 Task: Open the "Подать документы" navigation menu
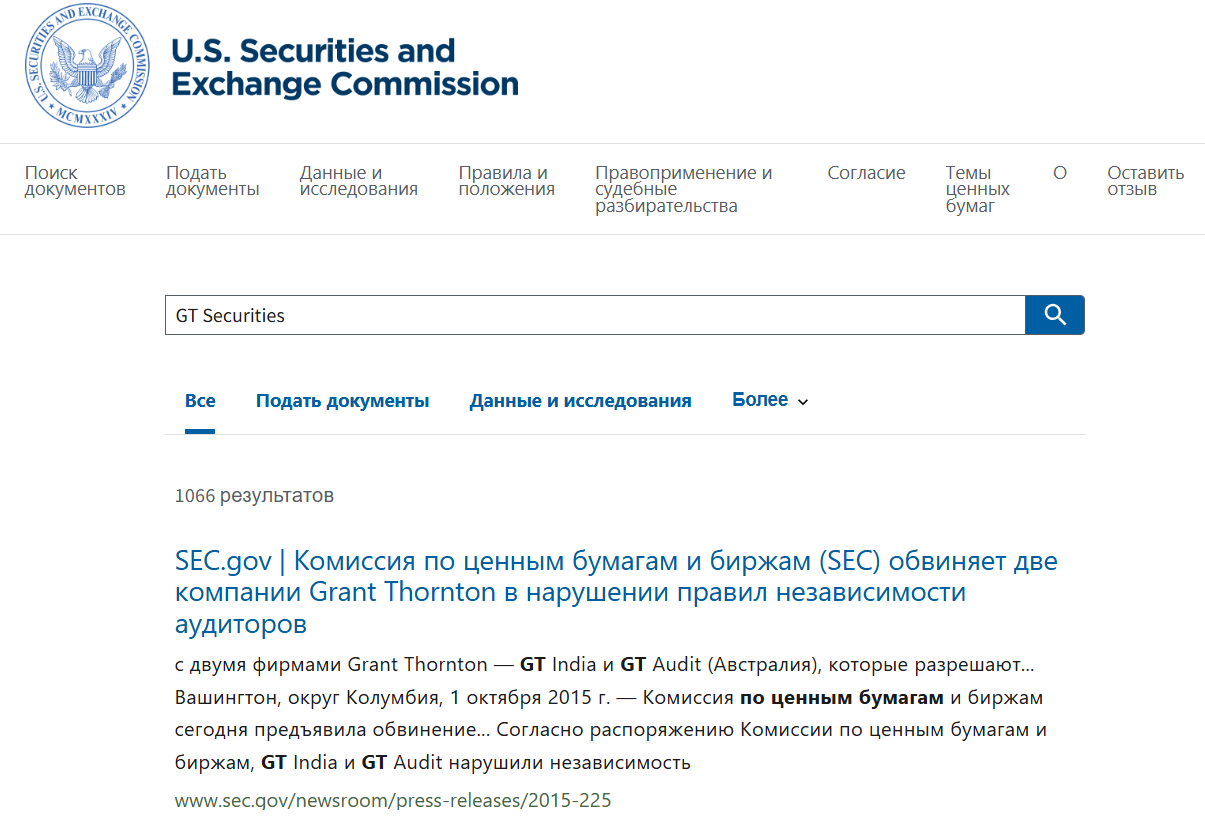[212, 180]
